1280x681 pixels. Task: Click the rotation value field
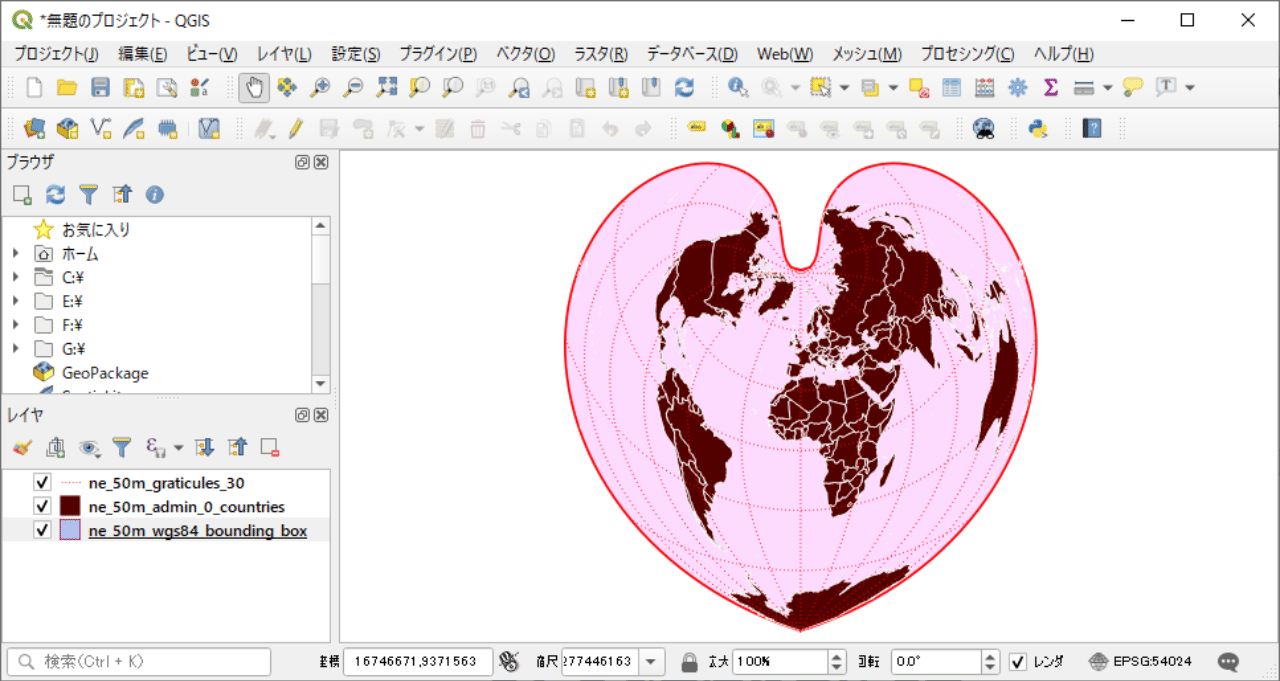[x=936, y=662]
